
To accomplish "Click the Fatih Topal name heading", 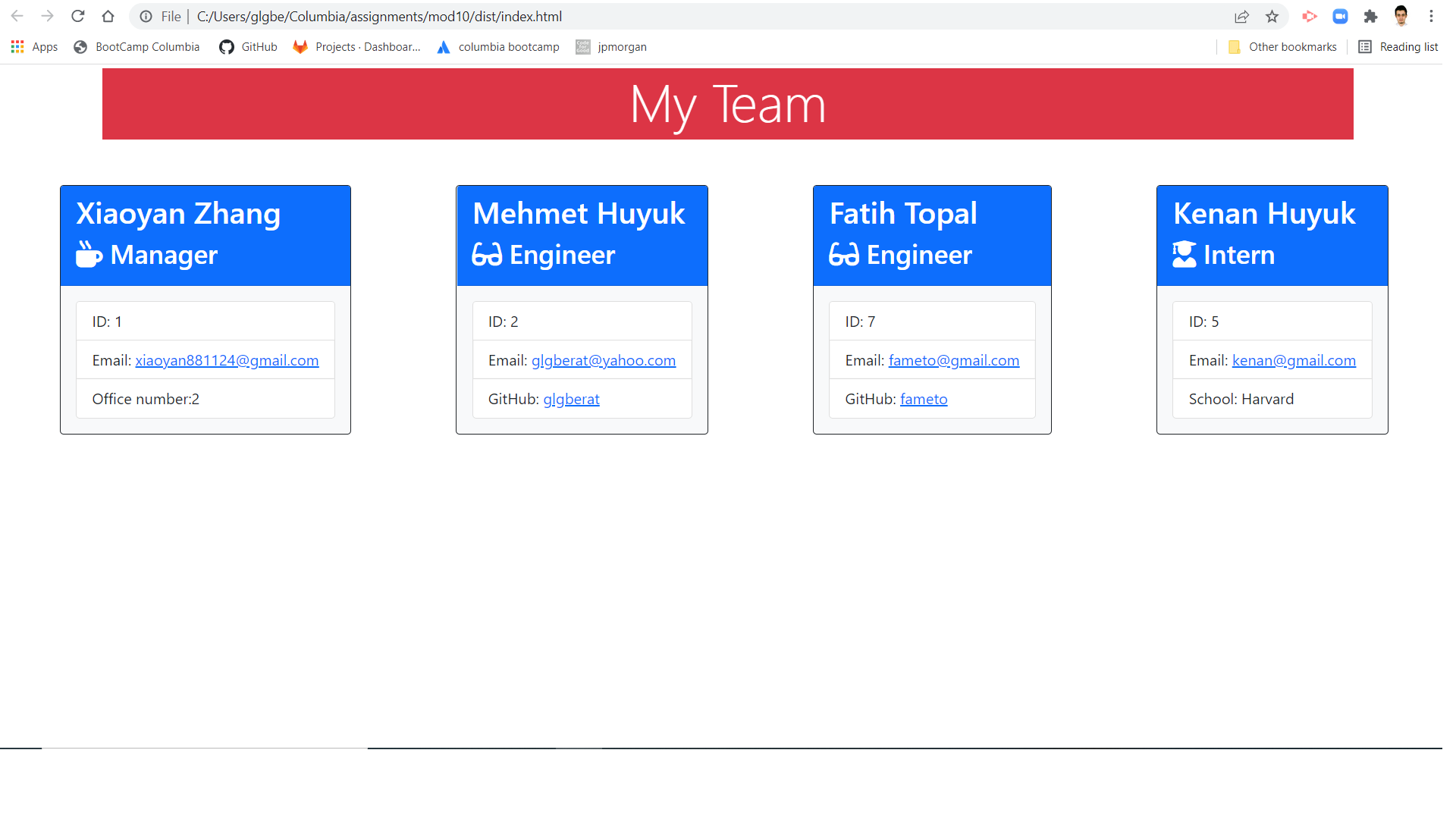I will (x=903, y=215).
